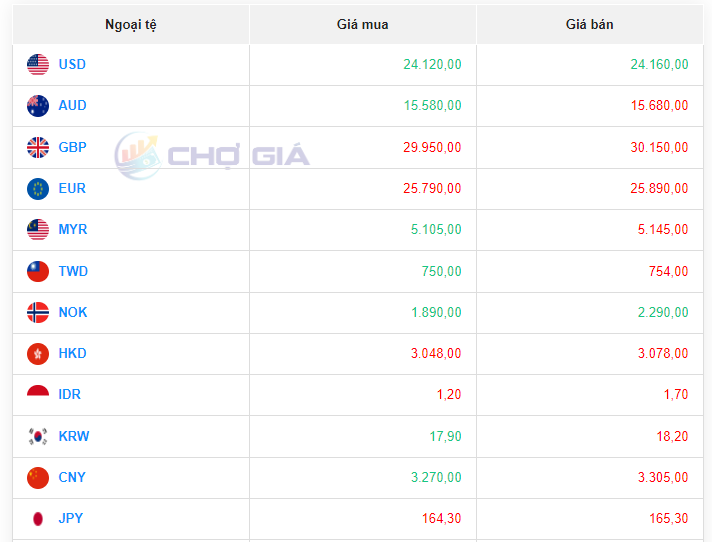712x542 pixels.
Task: Click the Norwegian flag icon
Action: [38, 313]
